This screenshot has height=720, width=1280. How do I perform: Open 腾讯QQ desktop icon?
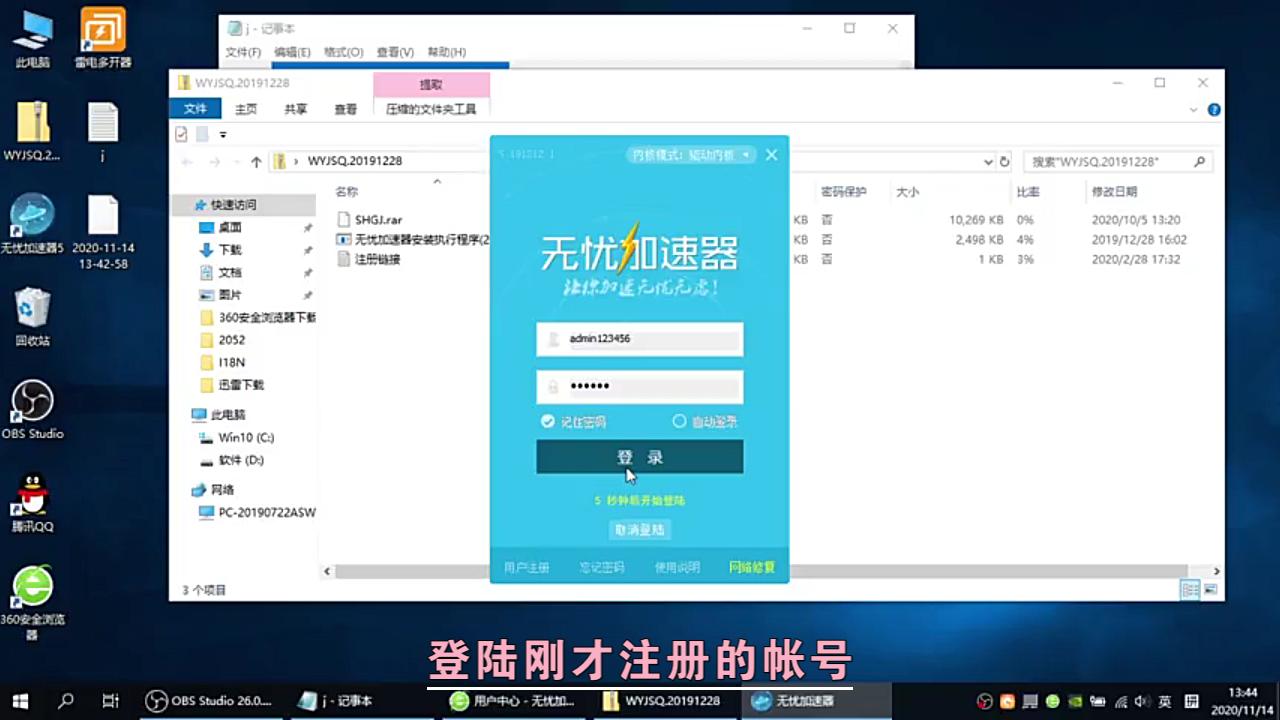point(32,502)
